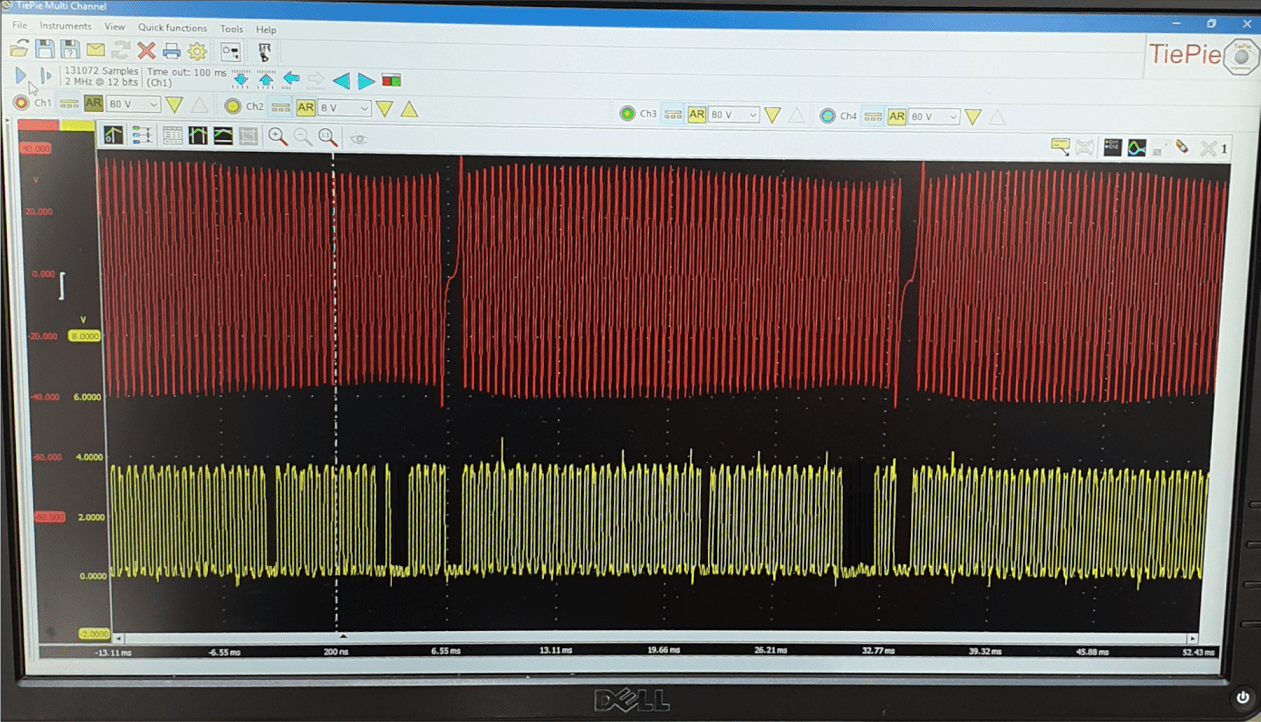Image resolution: width=1261 pixels, height=722 pixels.
Task: Open the Quick functions menu
Action: [x=172, y=28]
